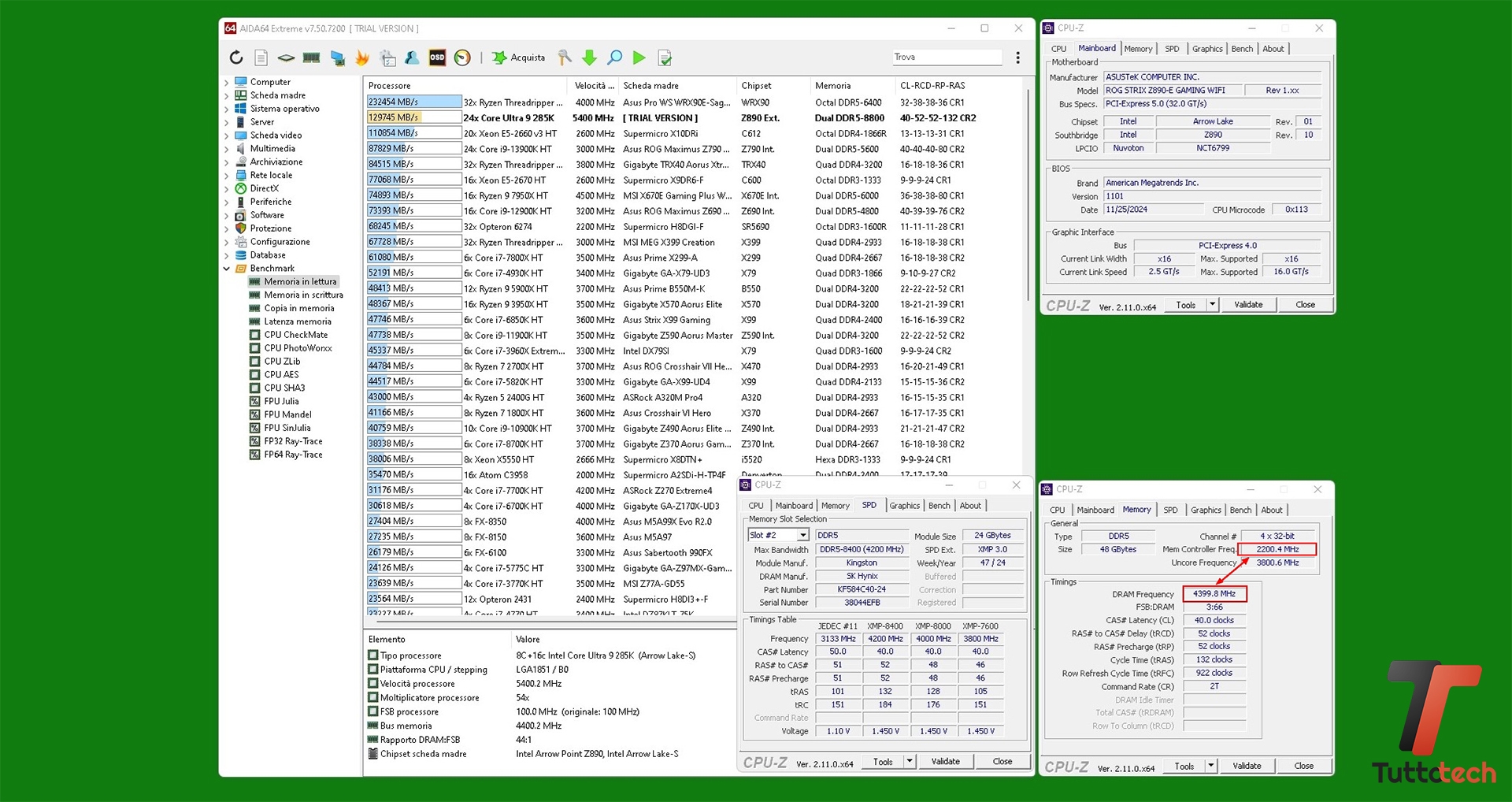The image size is (1512, 802).
Task: Click the Acquista purchase button
Action: 519,58
